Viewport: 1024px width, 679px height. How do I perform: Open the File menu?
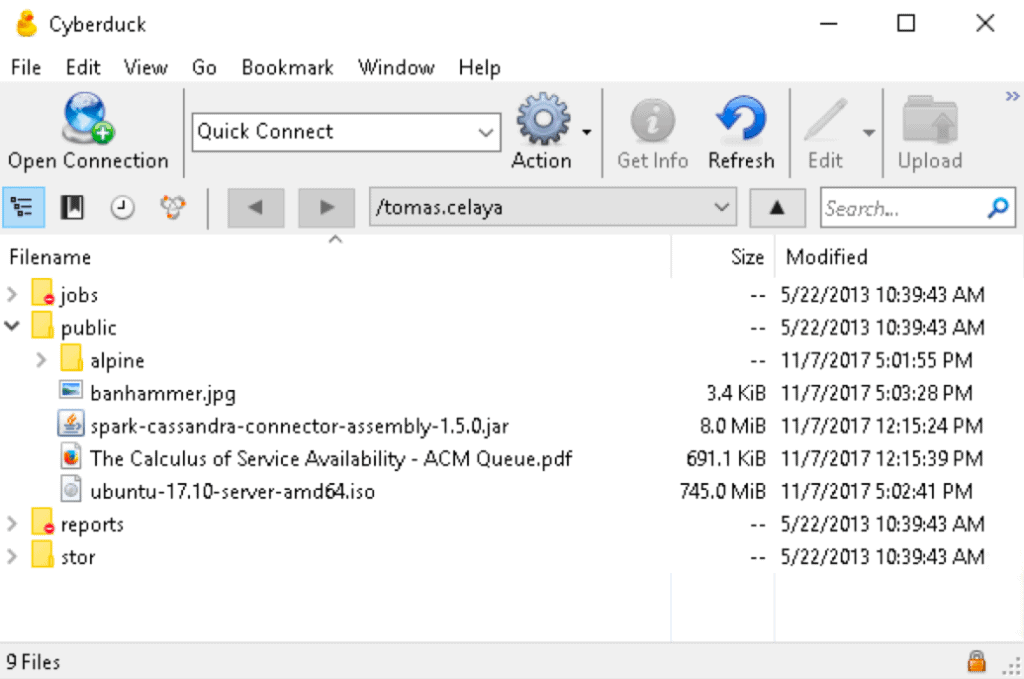pos(26,67)
